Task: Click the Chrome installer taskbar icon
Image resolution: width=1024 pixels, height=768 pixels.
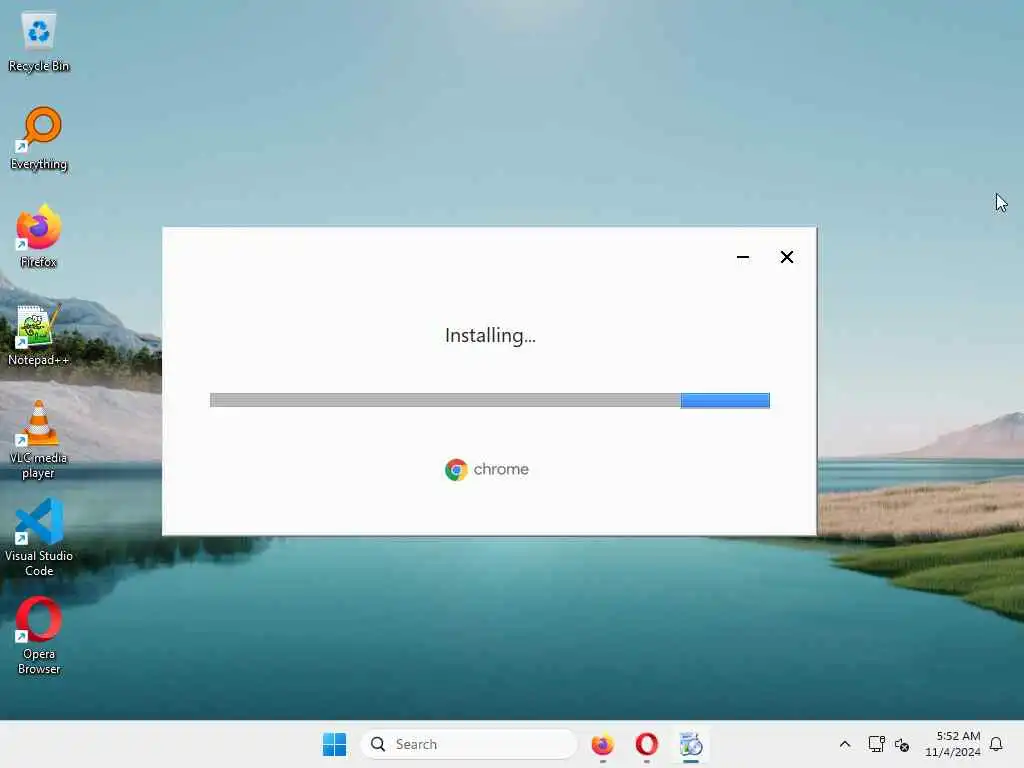Action: (x=690, y=744)
